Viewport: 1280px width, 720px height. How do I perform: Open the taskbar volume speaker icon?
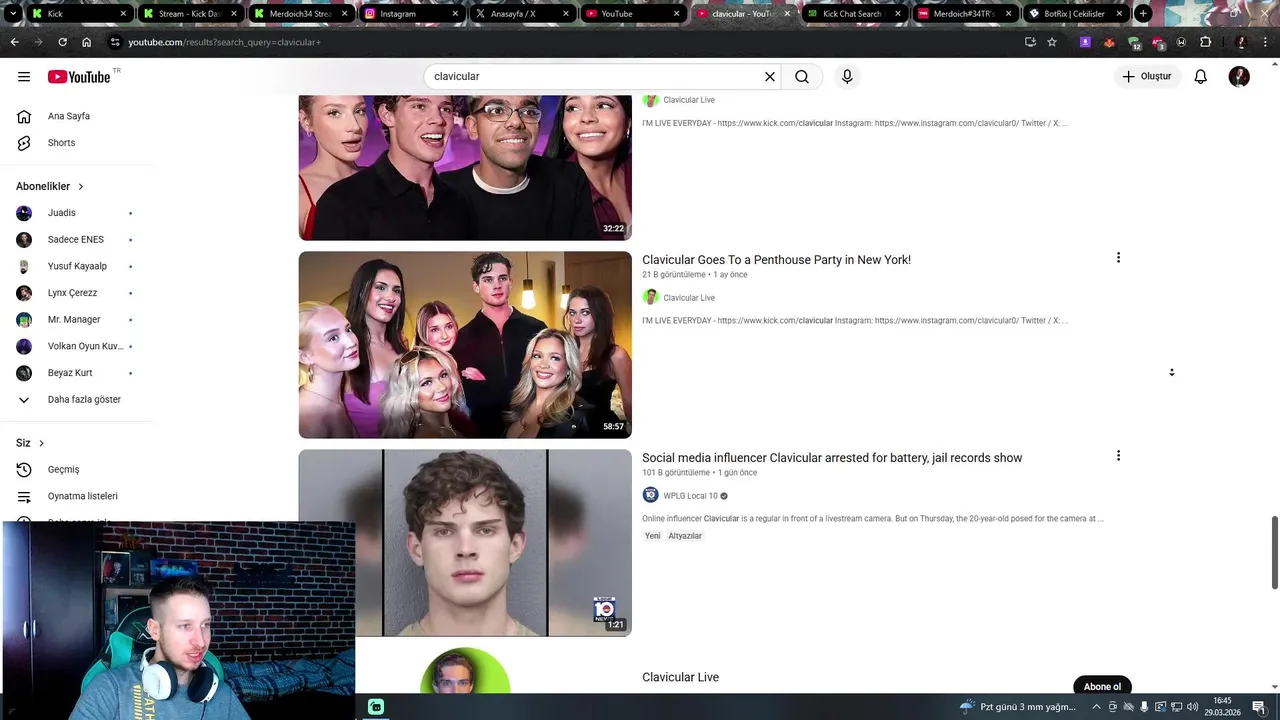tap(1194, 707)
